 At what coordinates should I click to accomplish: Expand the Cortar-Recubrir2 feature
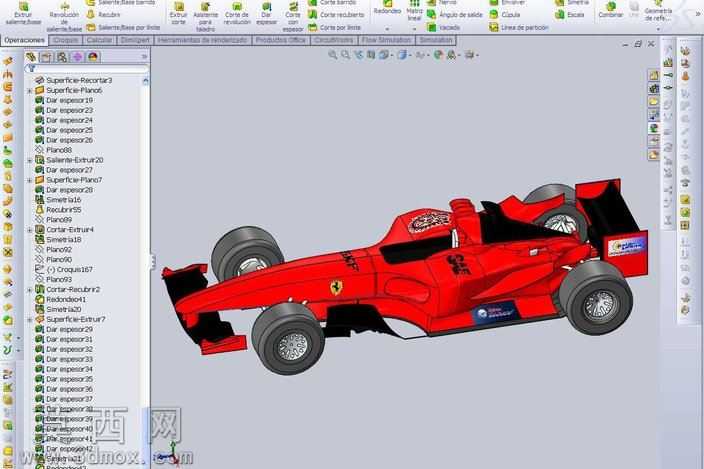[x=30, y=290]
